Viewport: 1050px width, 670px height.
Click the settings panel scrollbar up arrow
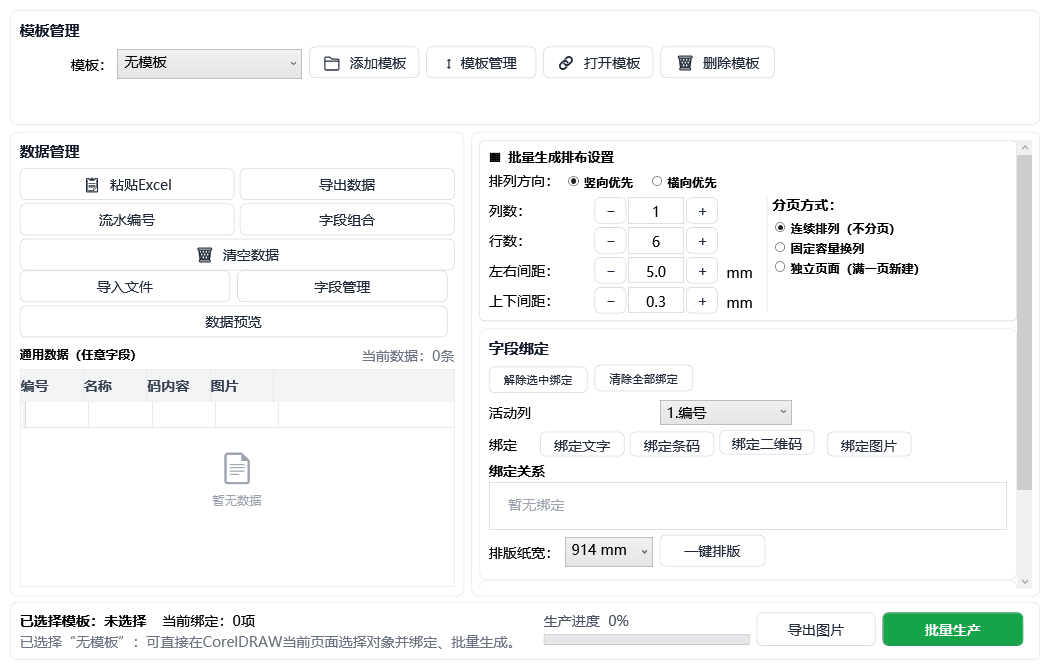1025,147
